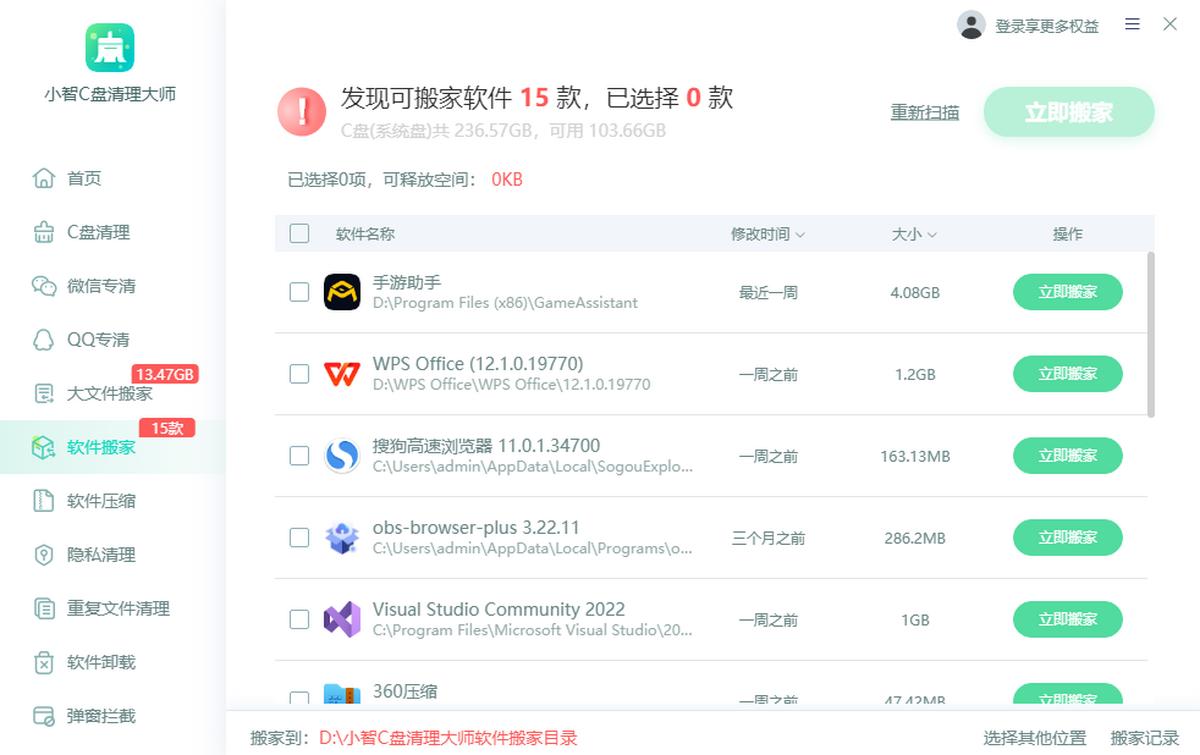
Task: Click the 360压缩 app icon
Action: click(342, 696)
